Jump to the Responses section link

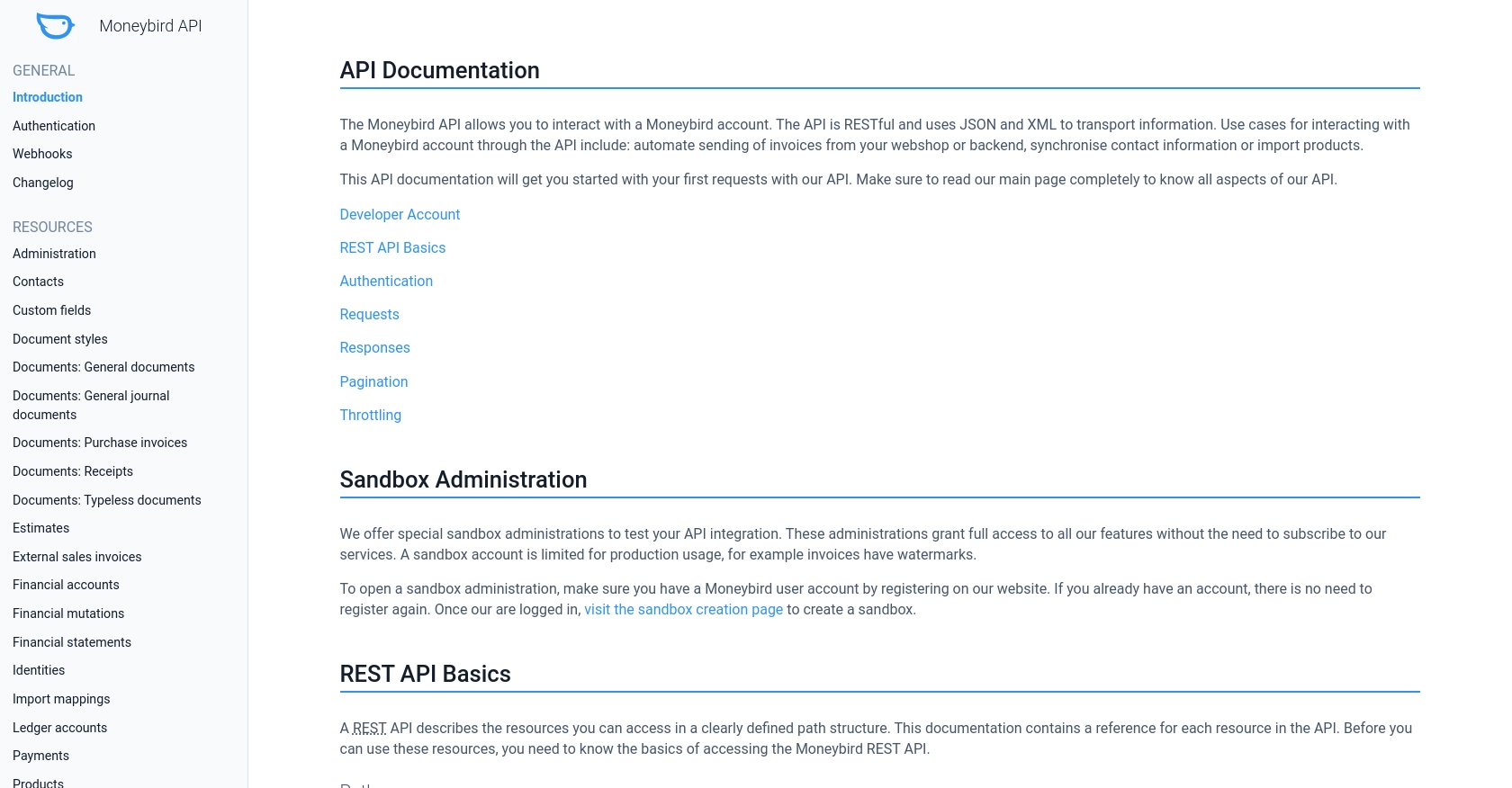coord(374,347)
